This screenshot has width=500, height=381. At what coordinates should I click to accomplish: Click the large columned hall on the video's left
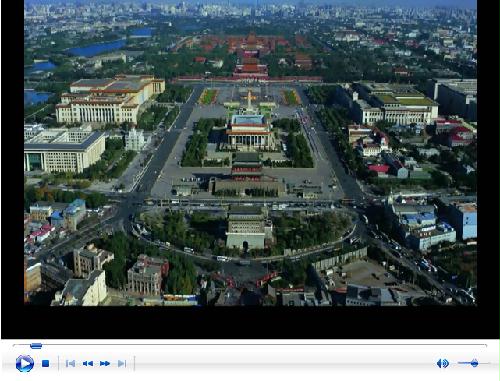point(110,99)
